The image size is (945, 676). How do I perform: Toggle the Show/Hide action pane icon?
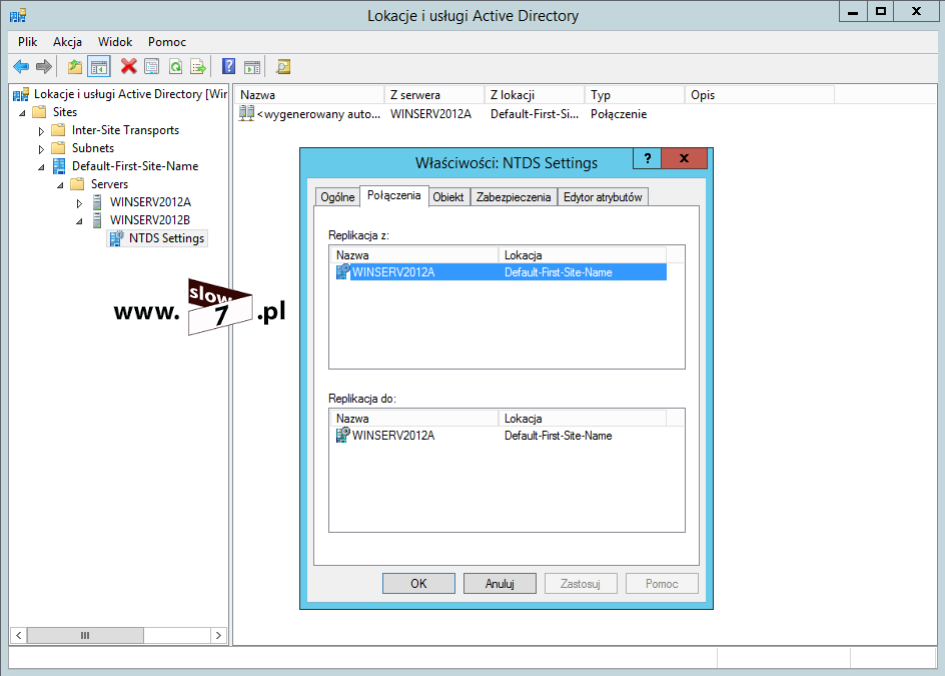[253, 66]
